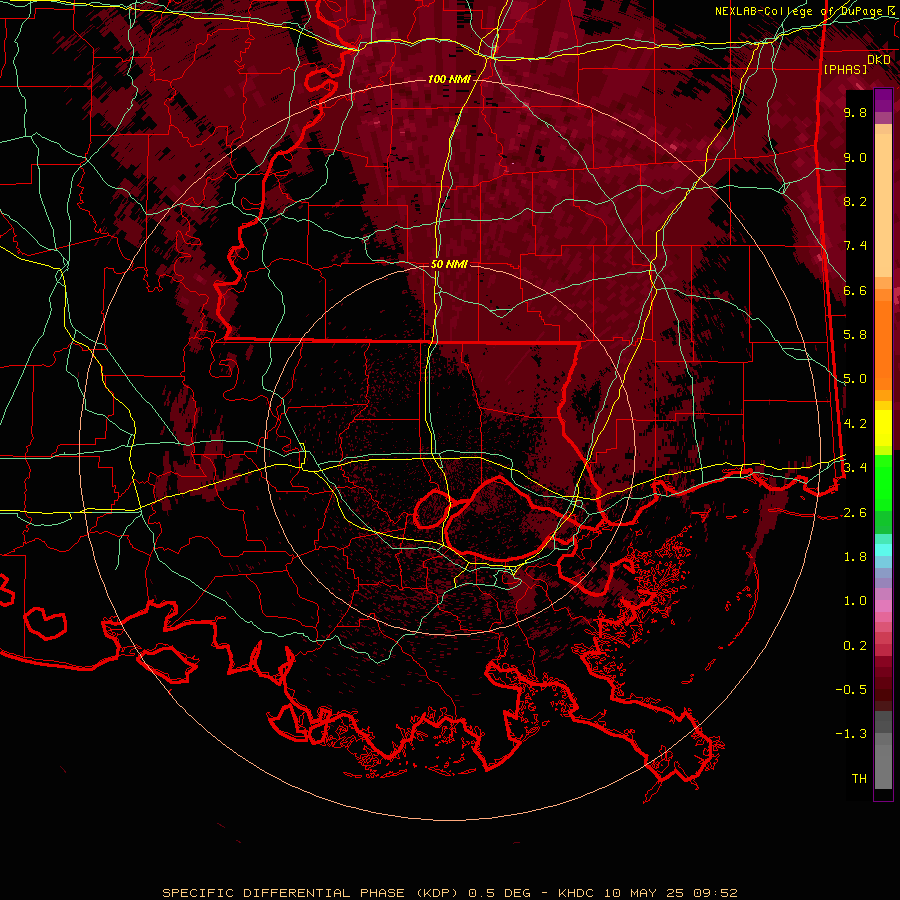
Task: Pick the cyan segment of the color bar
Action: click(x=883, y=550)
